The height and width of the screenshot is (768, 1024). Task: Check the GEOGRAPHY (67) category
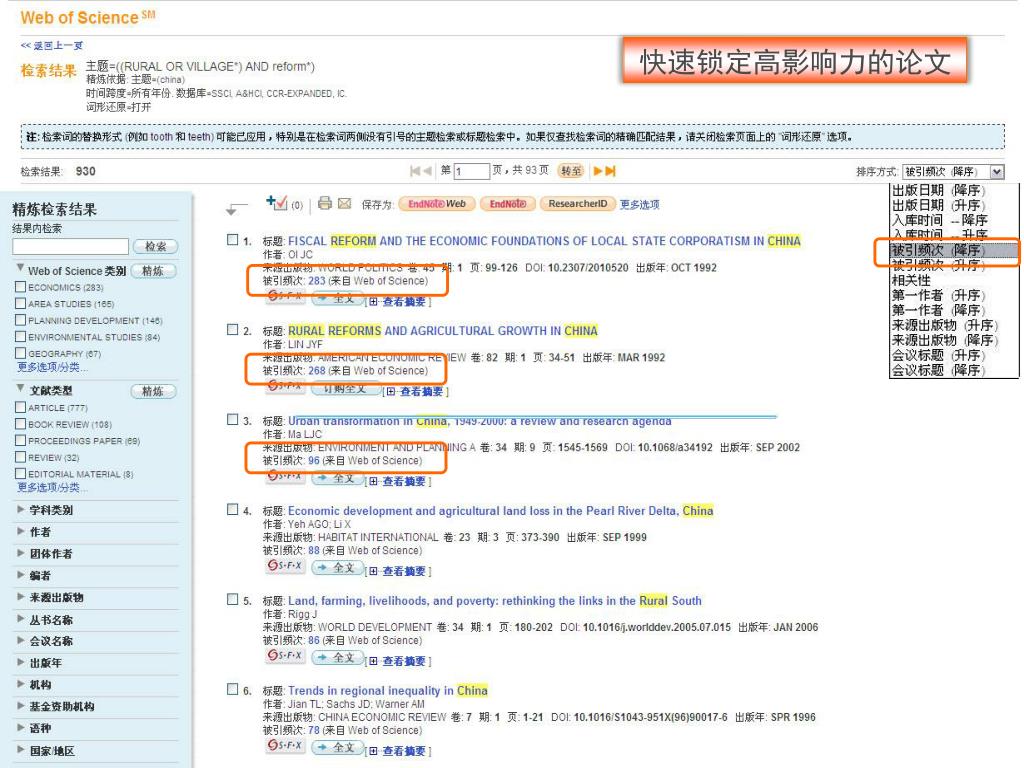click(20, 353)
